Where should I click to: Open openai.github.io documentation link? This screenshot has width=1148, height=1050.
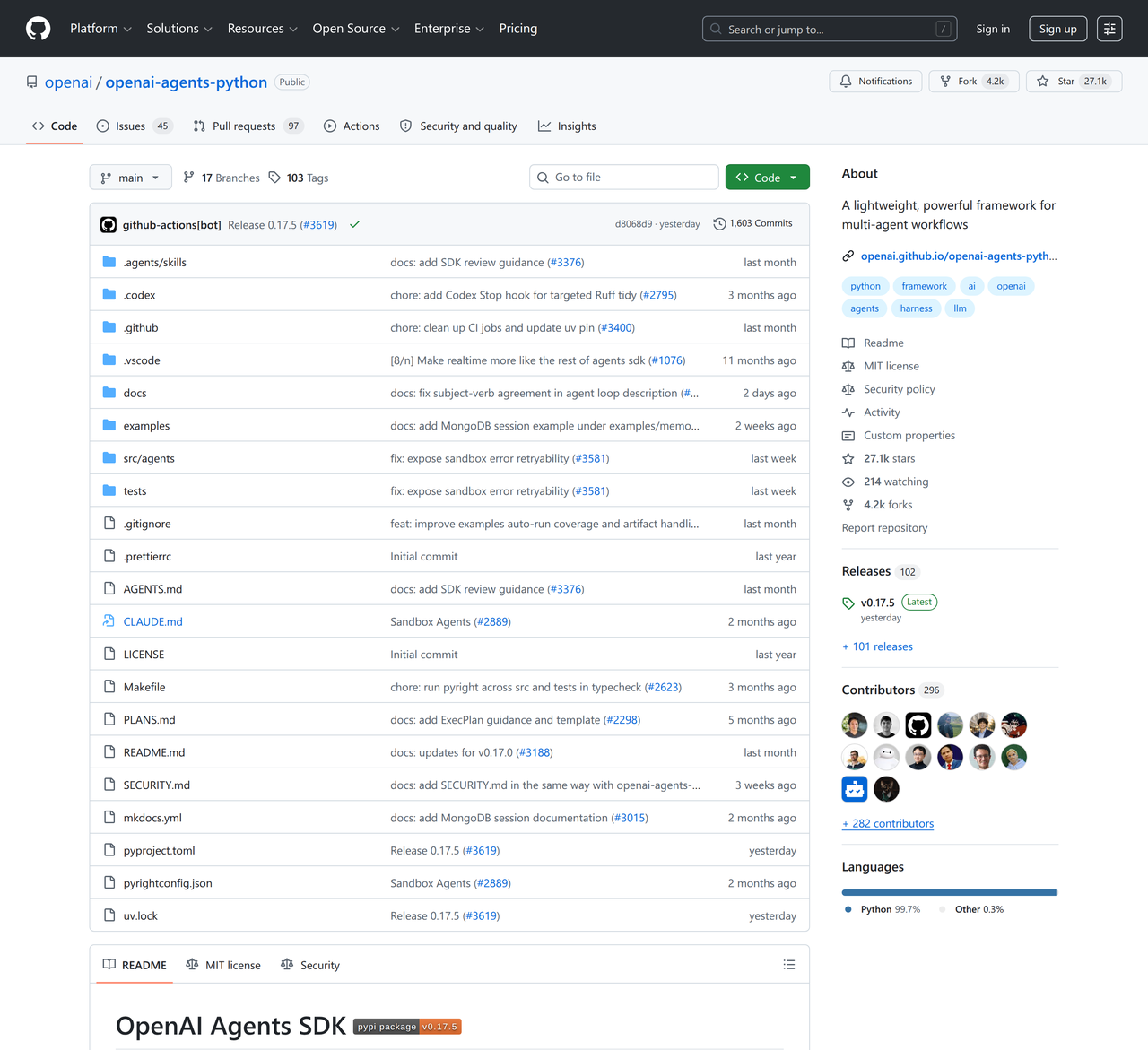(x=958, y=256)
